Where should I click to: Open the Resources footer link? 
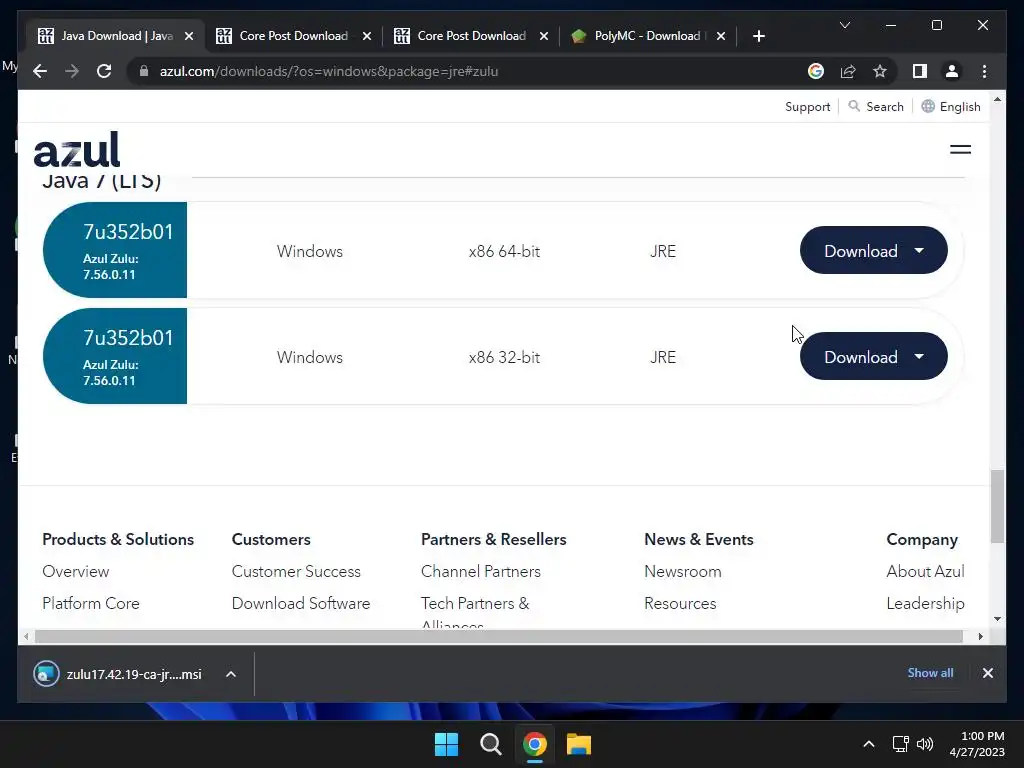pyautogui.click(x=680, y=603)
